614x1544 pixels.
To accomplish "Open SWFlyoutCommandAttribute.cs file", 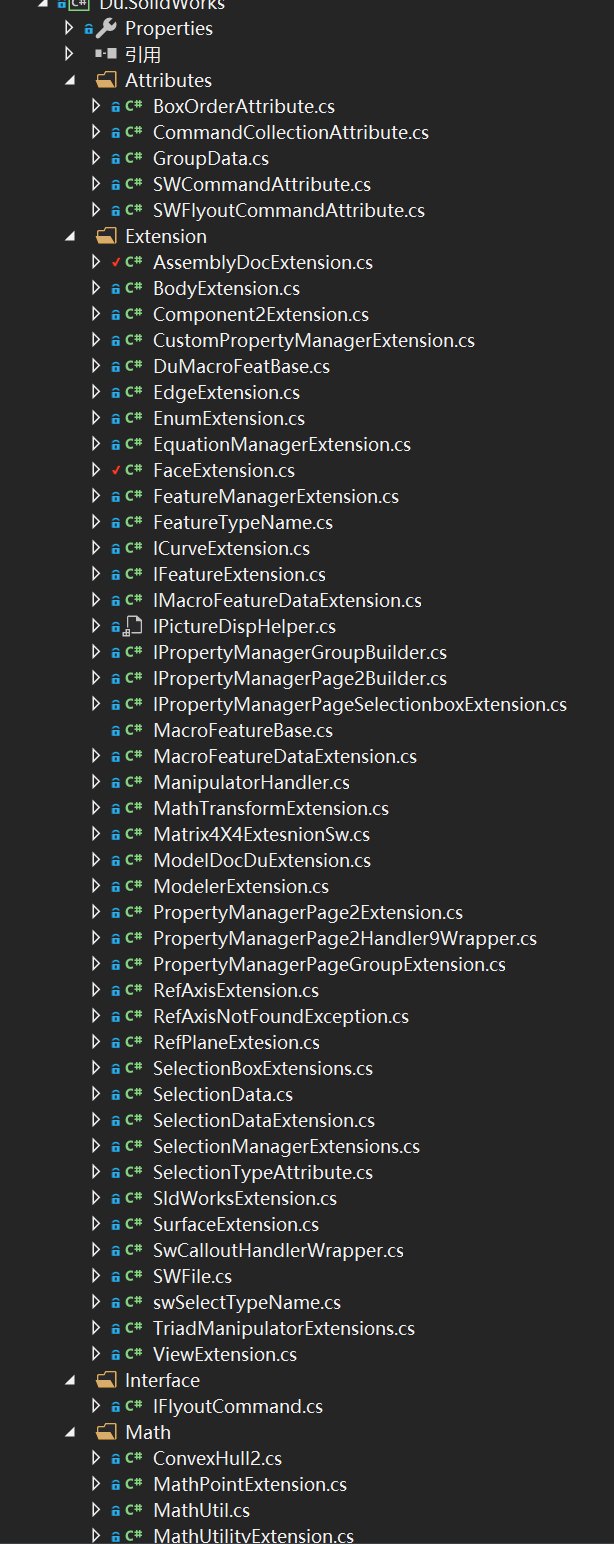I will (289, 210).
